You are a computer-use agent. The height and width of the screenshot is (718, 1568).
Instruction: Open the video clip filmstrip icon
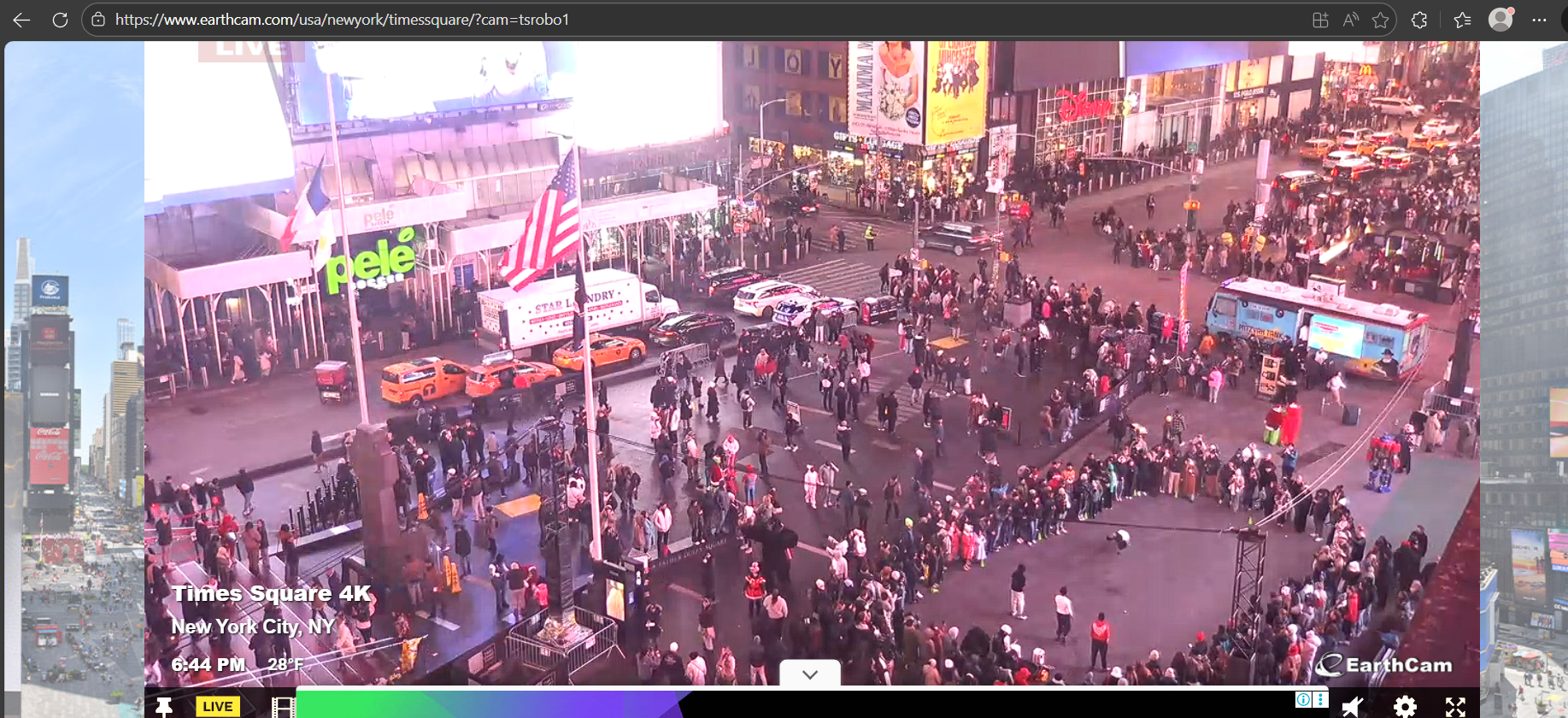click(283, 706)
